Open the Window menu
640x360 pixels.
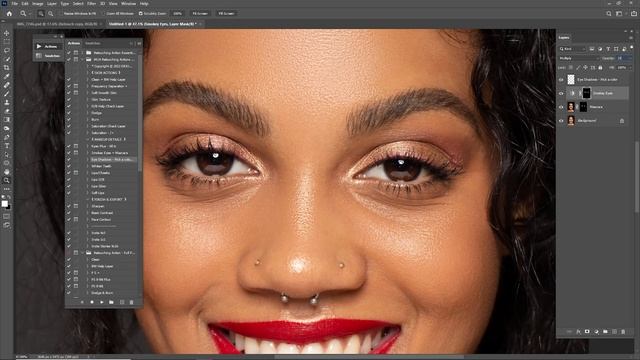129,4
